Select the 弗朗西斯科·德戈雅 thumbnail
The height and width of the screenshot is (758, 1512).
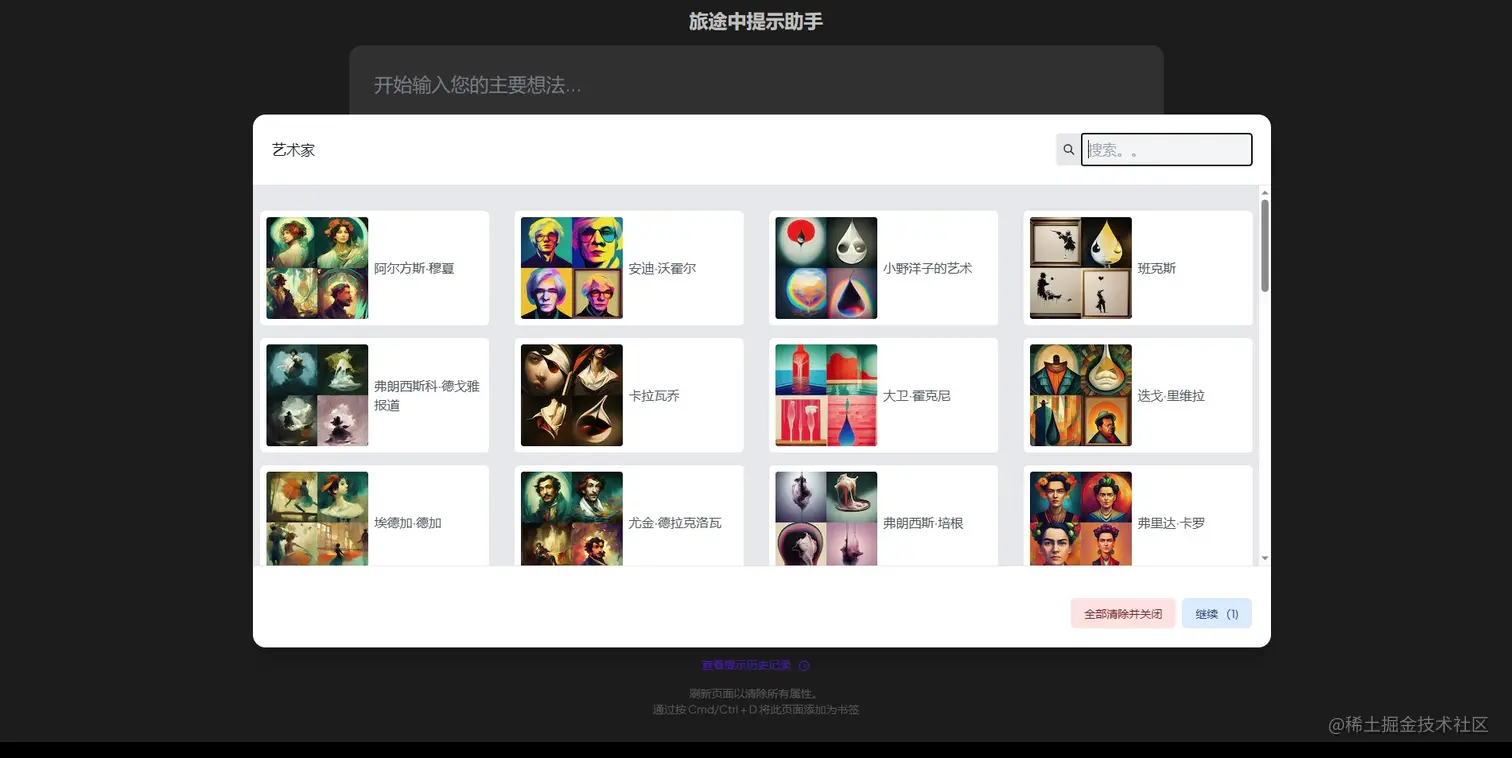pos(317,395)
